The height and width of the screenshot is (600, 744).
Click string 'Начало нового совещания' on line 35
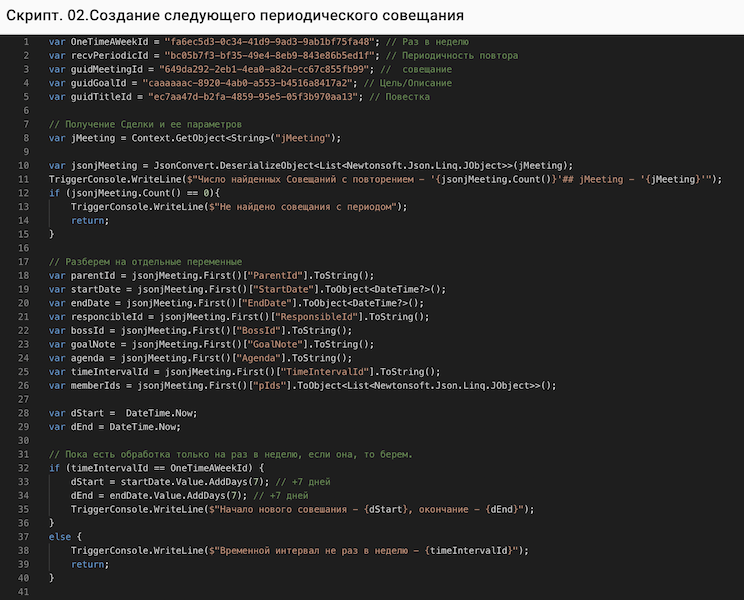pyautogui.click(x=283, y=509)
